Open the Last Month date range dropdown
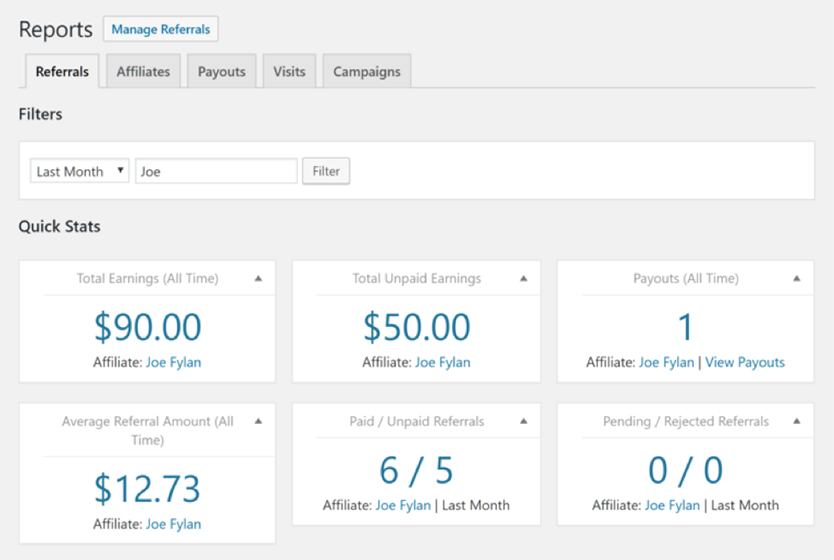The height and width of the screenshot is (560, 834). coord(80,171)
